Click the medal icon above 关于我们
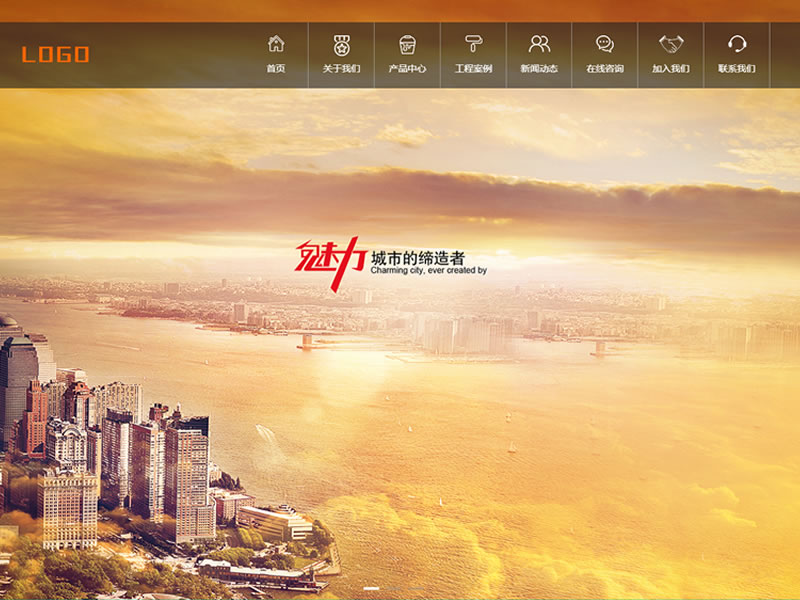This screenshot has width=800, height=600. click(x=341, y=45)
